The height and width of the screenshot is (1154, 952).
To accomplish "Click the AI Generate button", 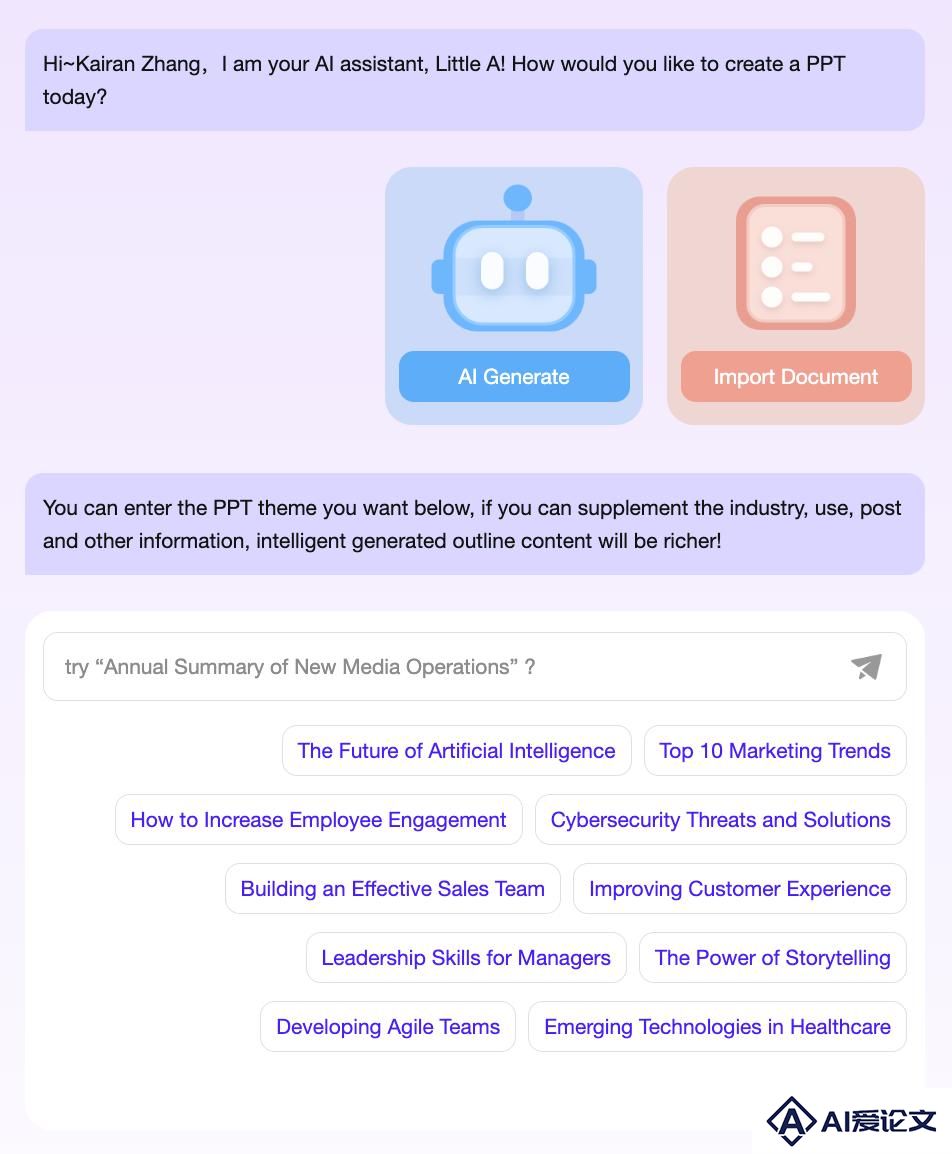I will click(x=514, y=377).
